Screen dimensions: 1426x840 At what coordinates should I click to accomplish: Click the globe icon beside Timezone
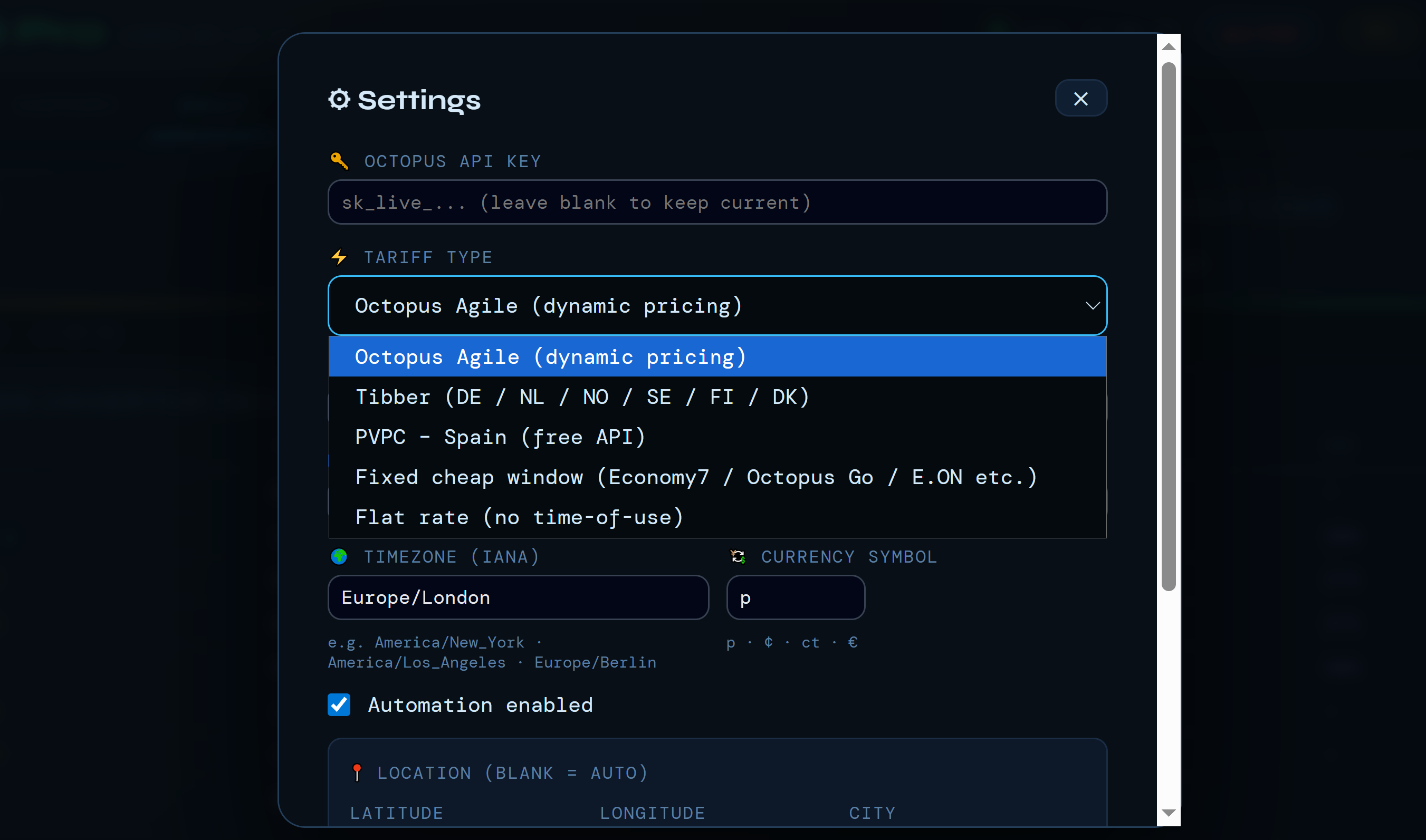[x=339, y=557]
